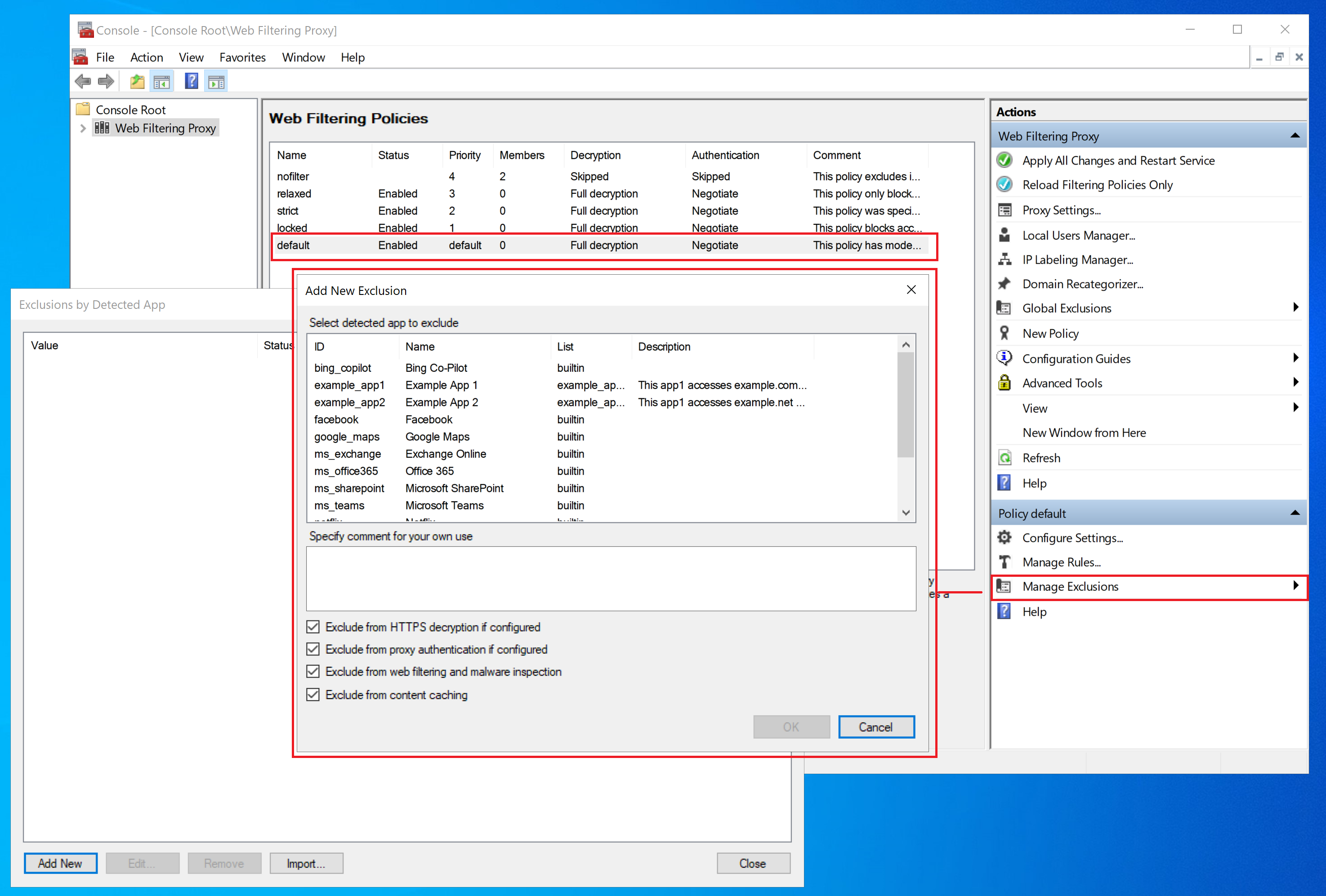Open the Action menu
This screenshot has width=1326, height=896.
pyautogui.click(x=147, y=58)
